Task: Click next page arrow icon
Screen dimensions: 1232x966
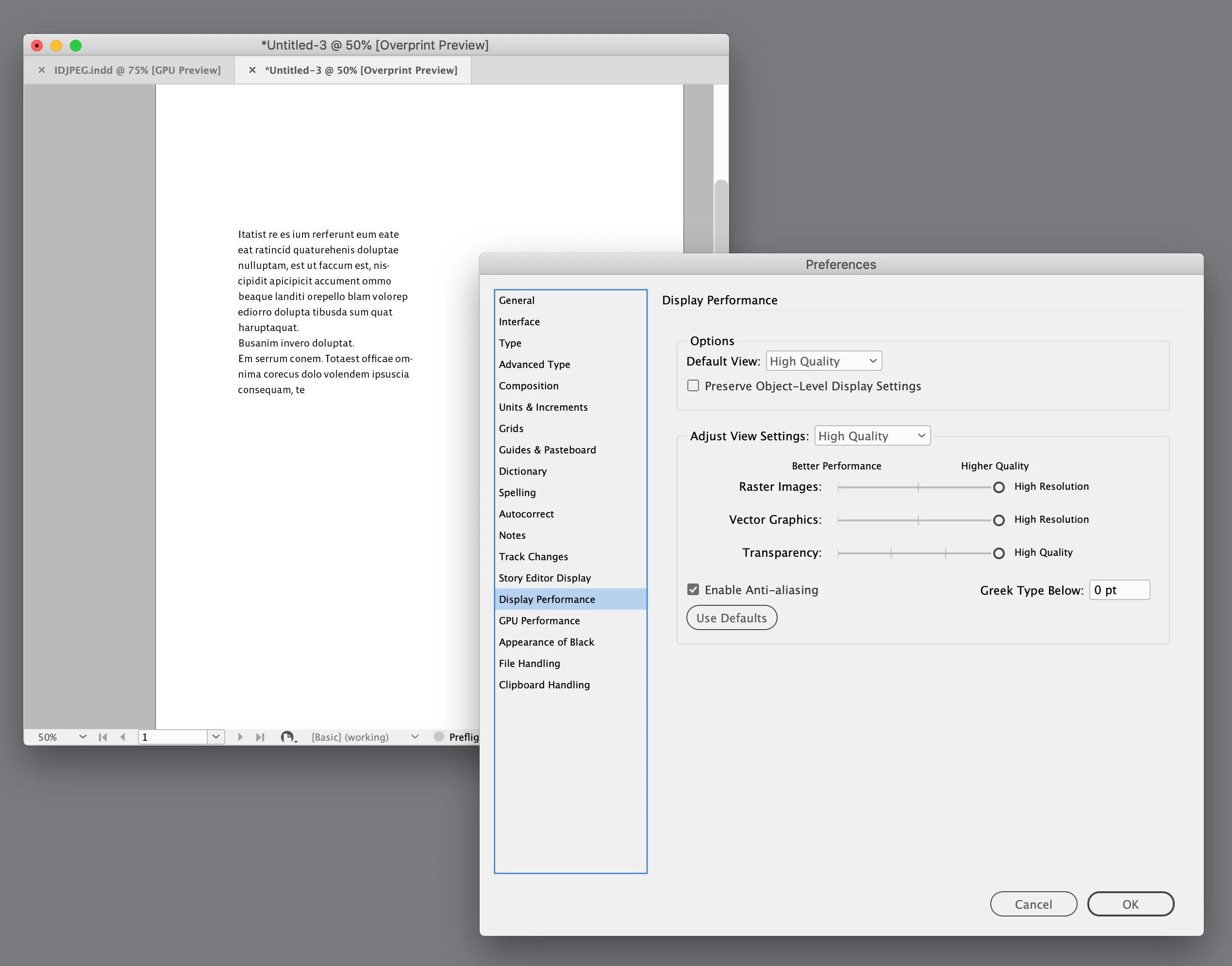Action: point(240,737)
